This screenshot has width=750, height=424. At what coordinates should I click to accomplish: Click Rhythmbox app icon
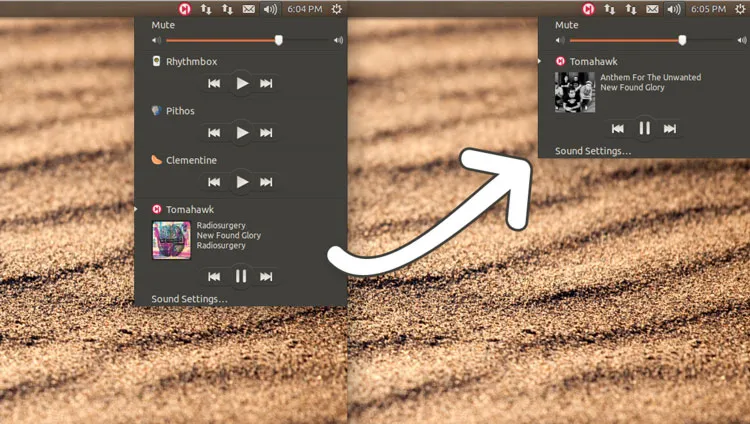click(x=156, y=61)
